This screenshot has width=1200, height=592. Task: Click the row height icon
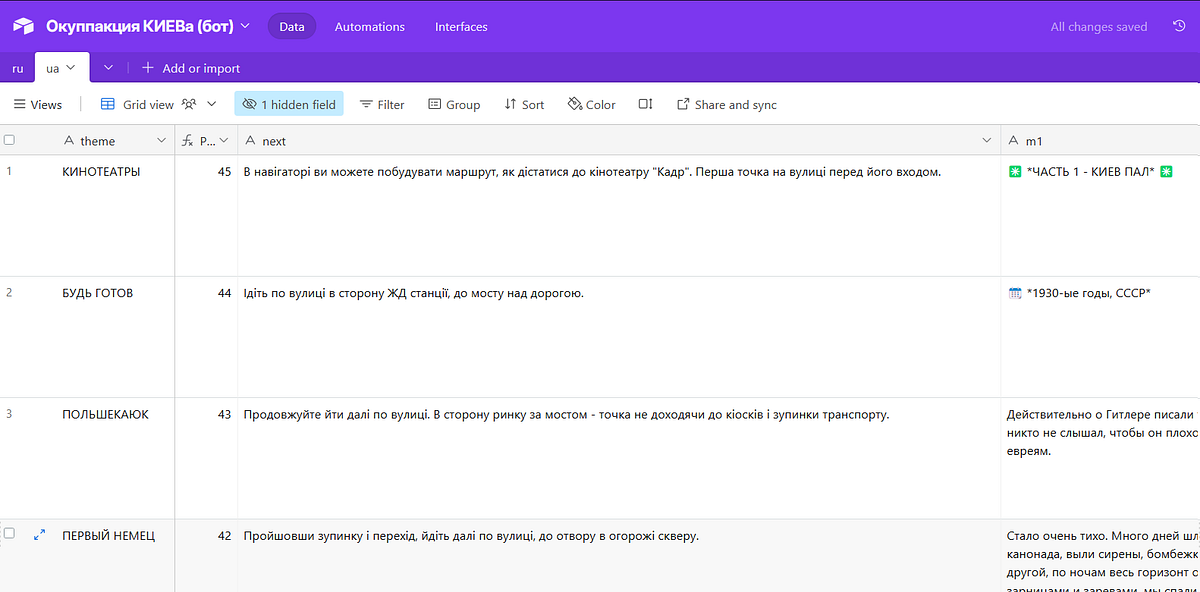coord(646,104)
